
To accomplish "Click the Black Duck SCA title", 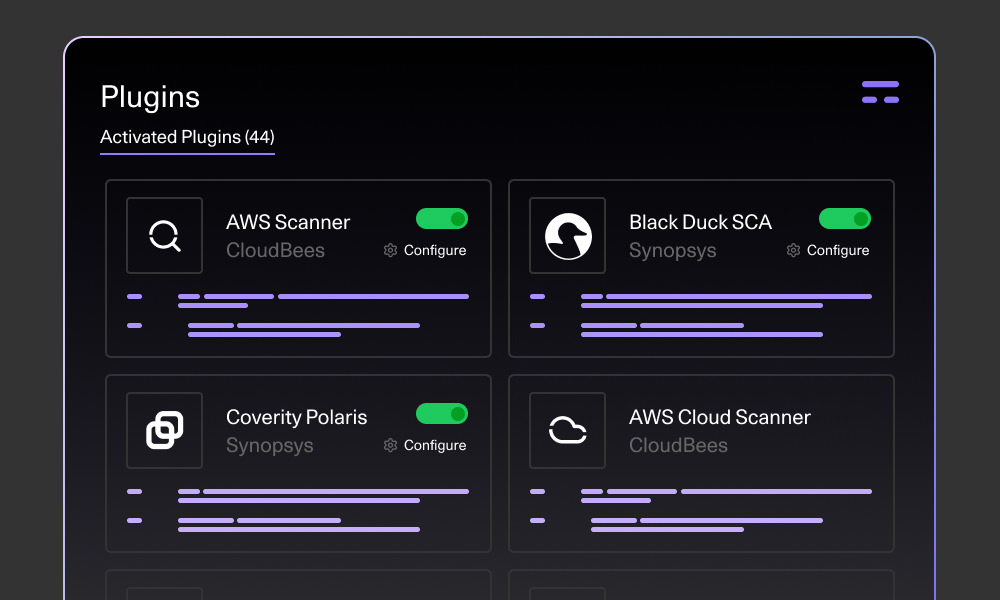I will coord(700,222).
